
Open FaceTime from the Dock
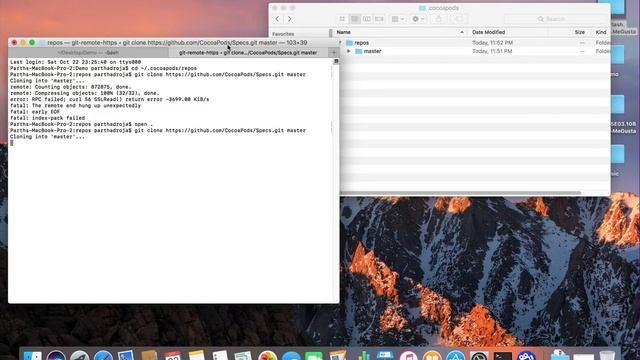point(314,356)
